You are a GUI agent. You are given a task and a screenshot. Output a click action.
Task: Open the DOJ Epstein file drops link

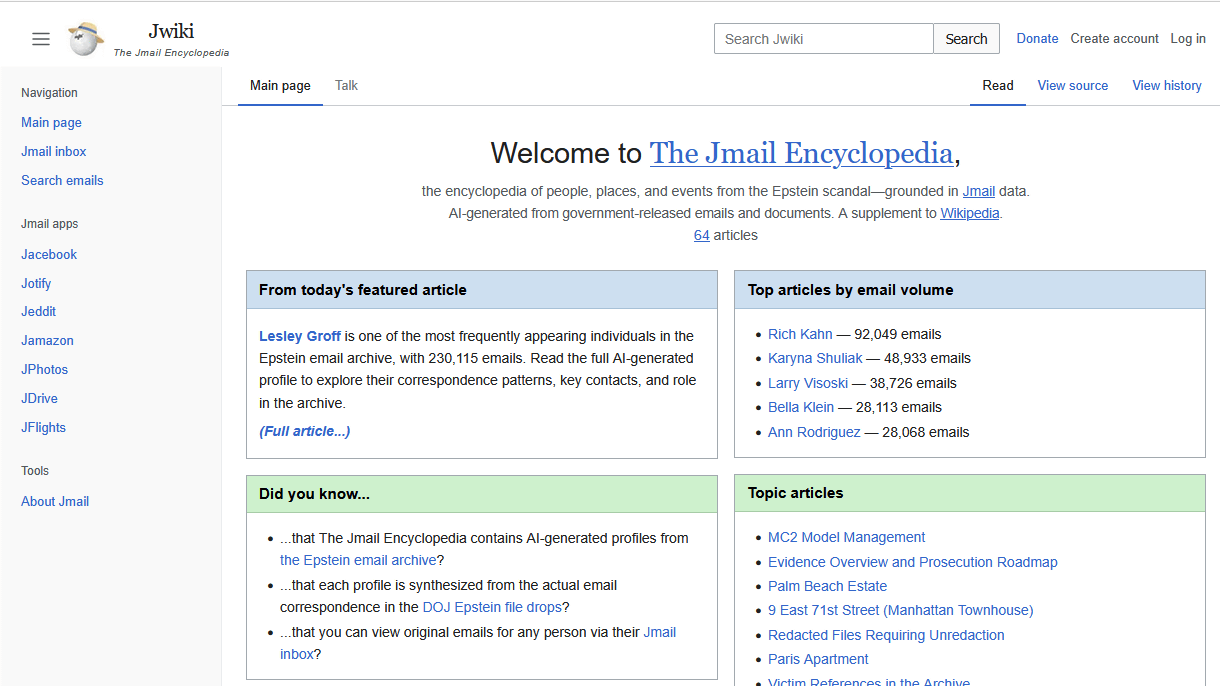(490, 608)
